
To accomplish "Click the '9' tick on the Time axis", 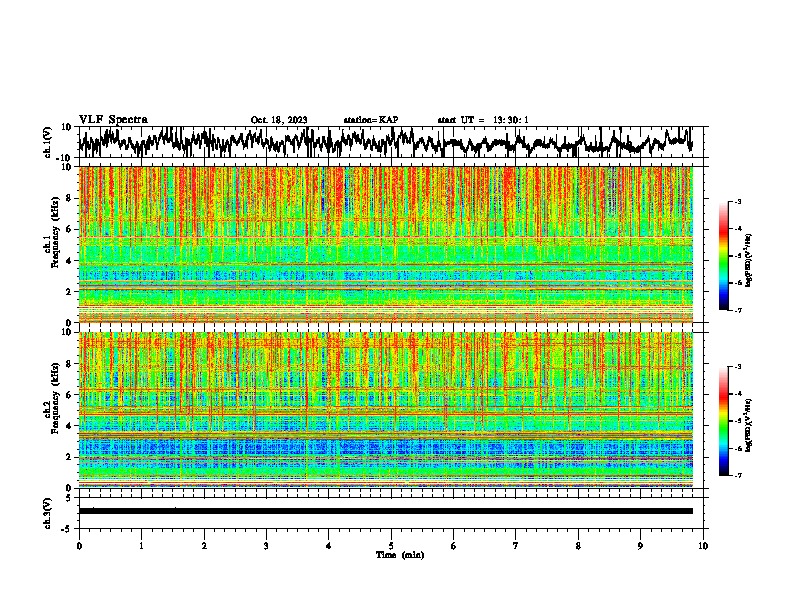I will (641, 546).
